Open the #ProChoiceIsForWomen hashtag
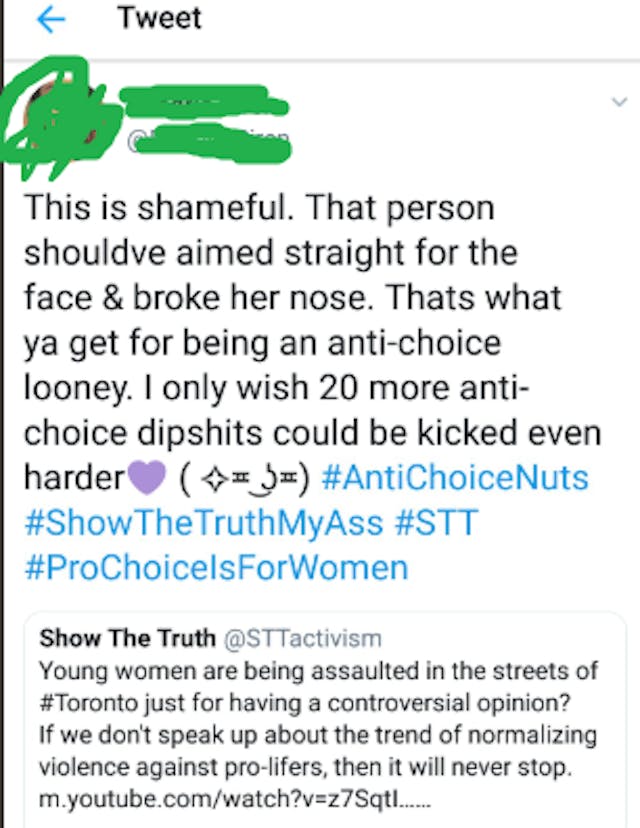Viewport: 640px width, 828px height. [x=216, y=567]
